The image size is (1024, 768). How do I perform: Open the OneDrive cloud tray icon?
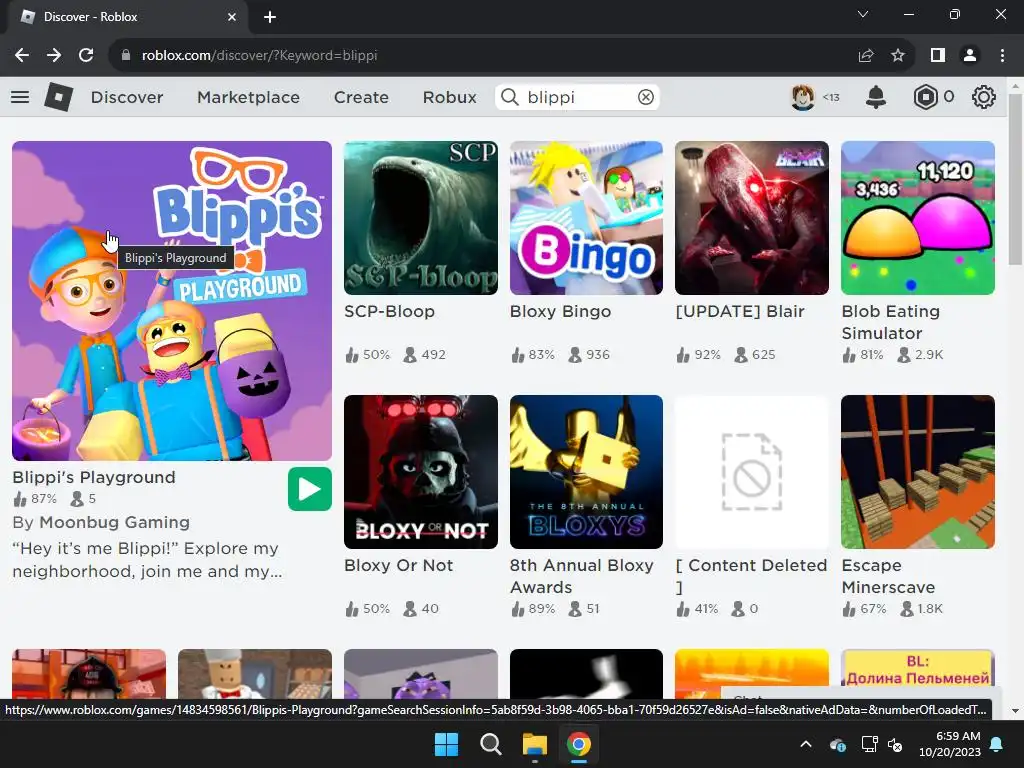coord(838,744)
